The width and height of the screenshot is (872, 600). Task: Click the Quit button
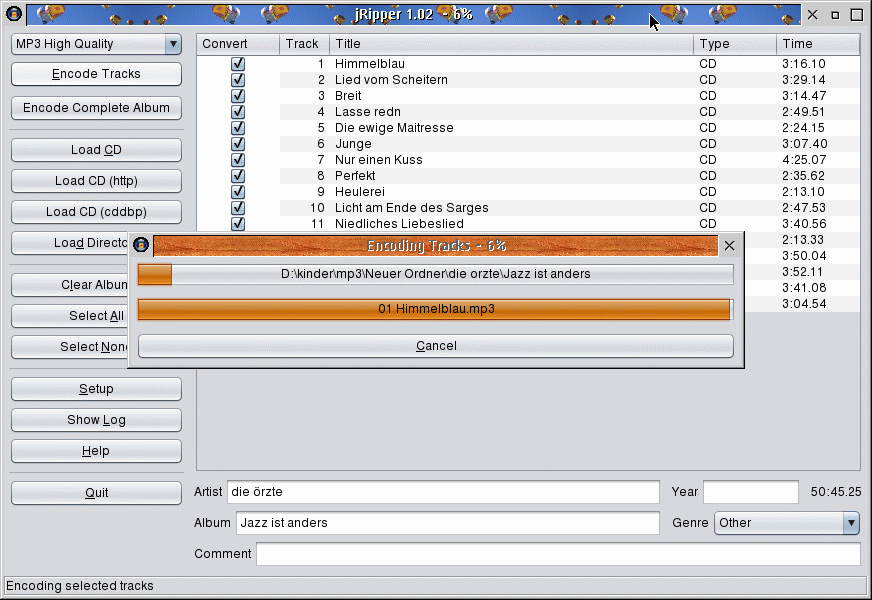click(96, 493)
